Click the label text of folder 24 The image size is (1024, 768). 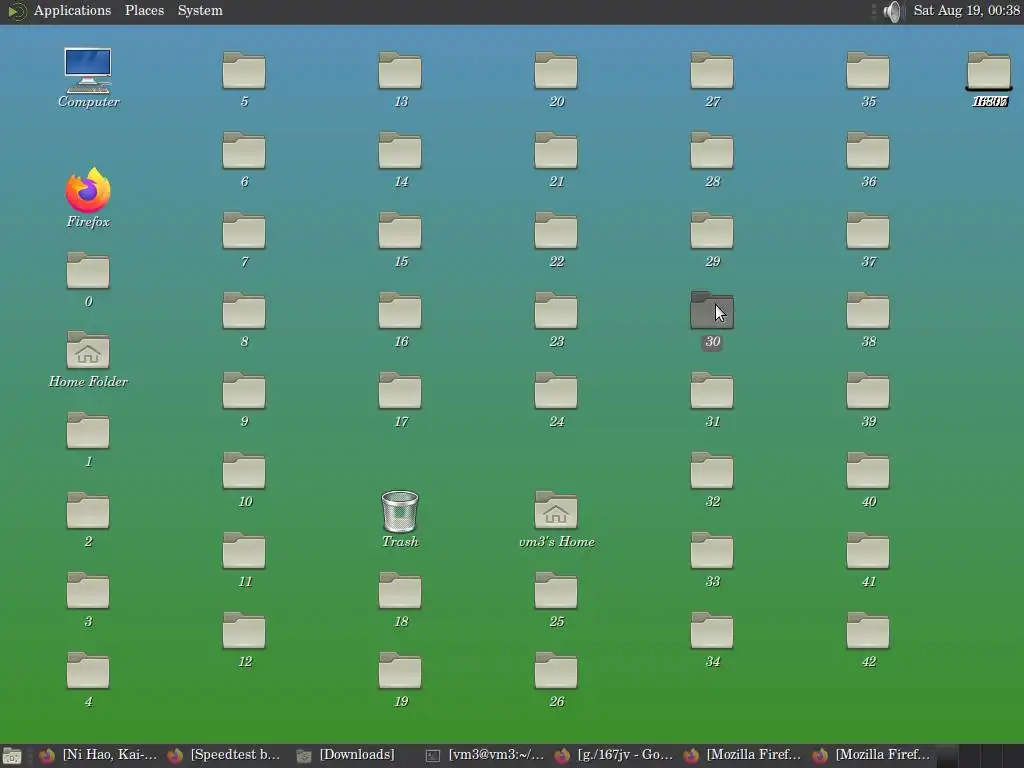coord(556,422)
